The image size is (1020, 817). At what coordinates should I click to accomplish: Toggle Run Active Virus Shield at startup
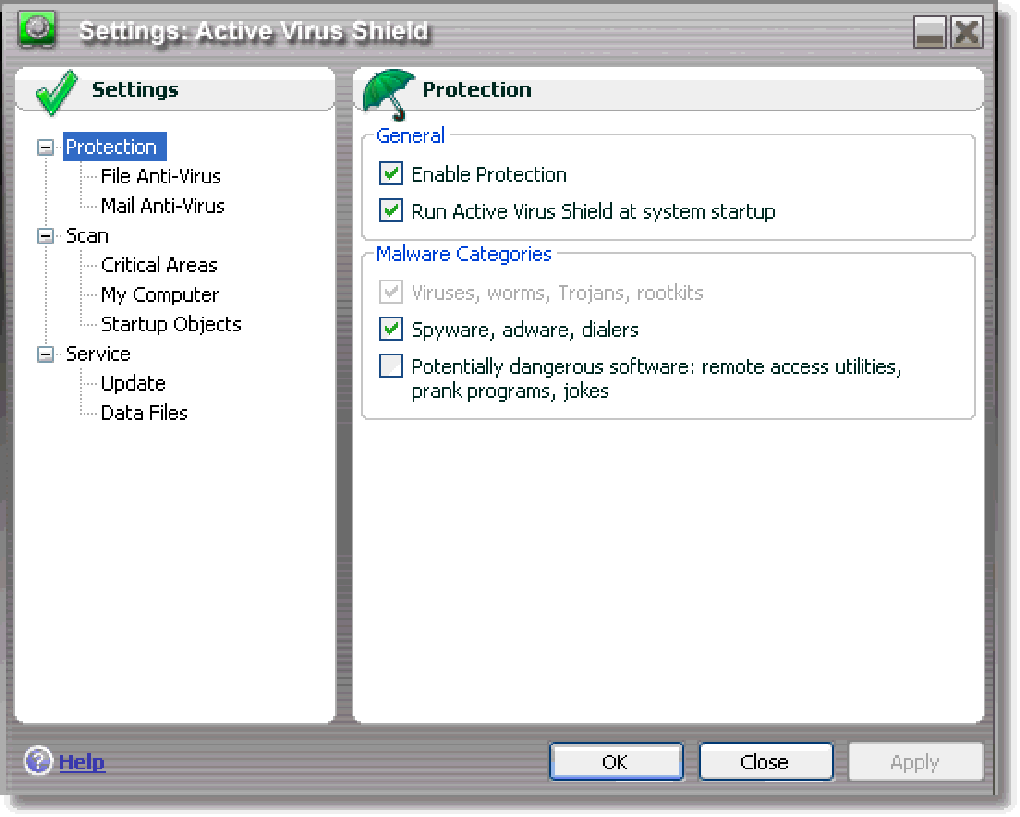pyautogui.click(x=390, y=211)
